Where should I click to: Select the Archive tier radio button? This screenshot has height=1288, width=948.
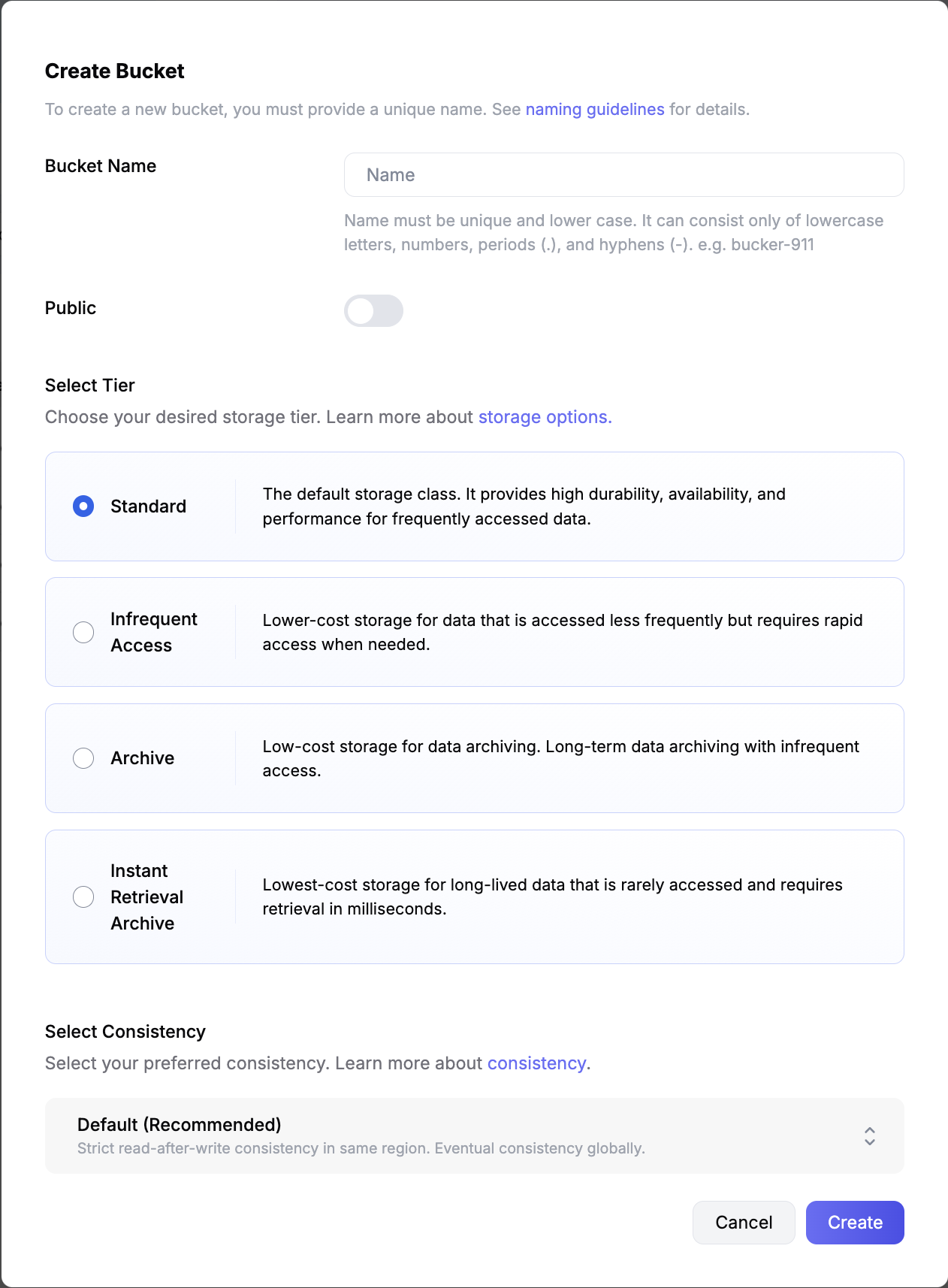pos(83,758)
